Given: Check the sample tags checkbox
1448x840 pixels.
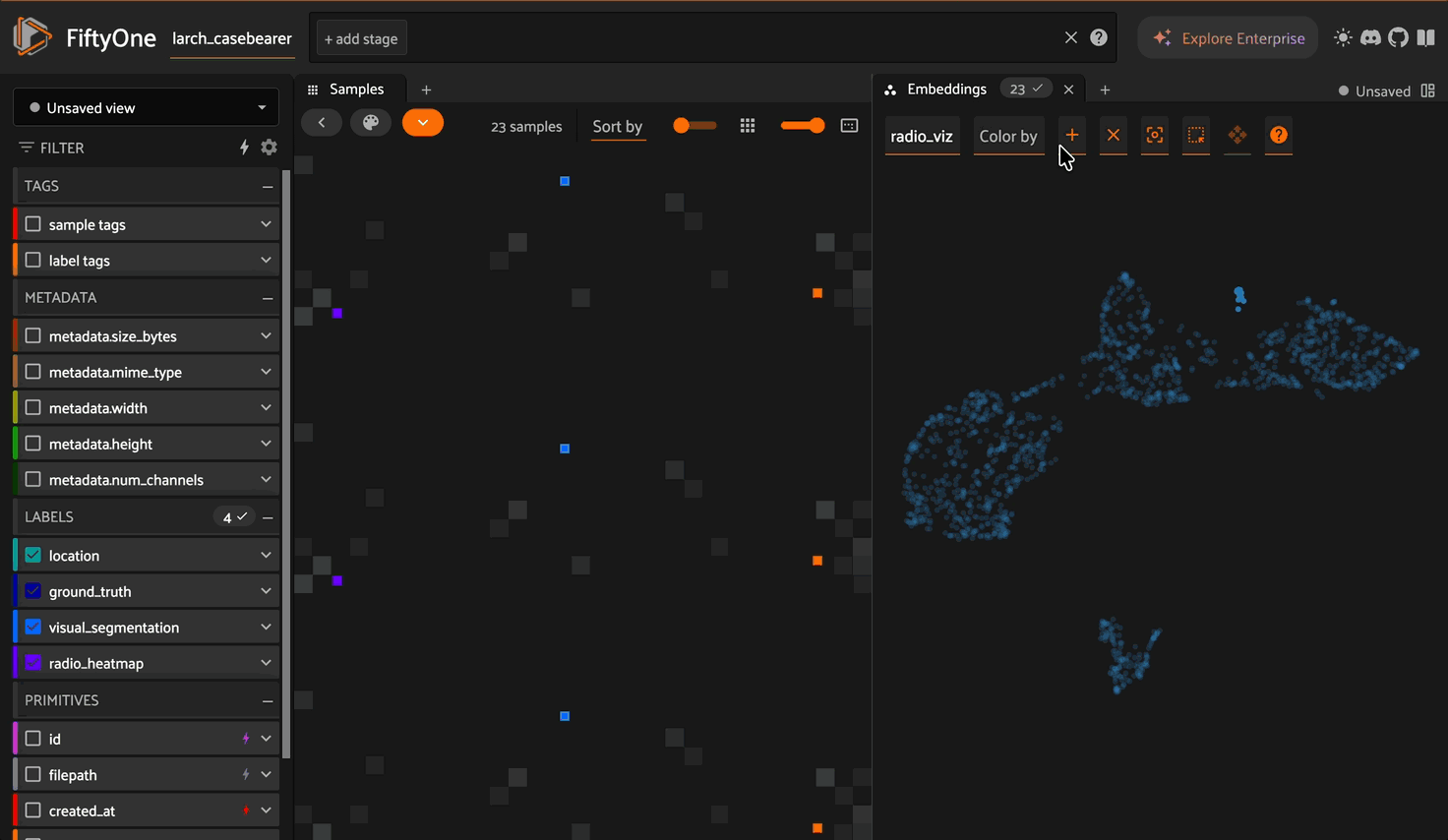Looking at the screenshot, I should (33, 224).
